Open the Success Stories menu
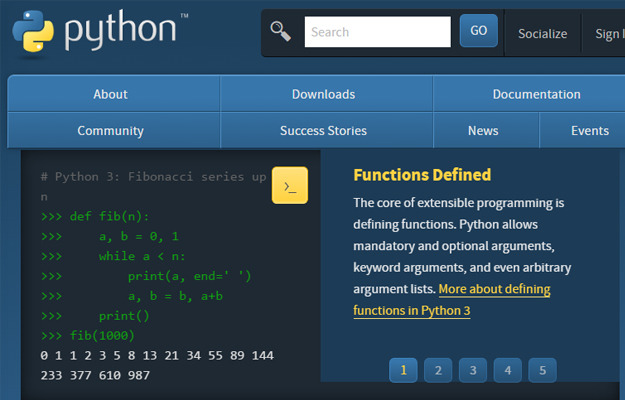Image resolution: width=625 pixels, height=400 pixels. [x=326, y=131]
